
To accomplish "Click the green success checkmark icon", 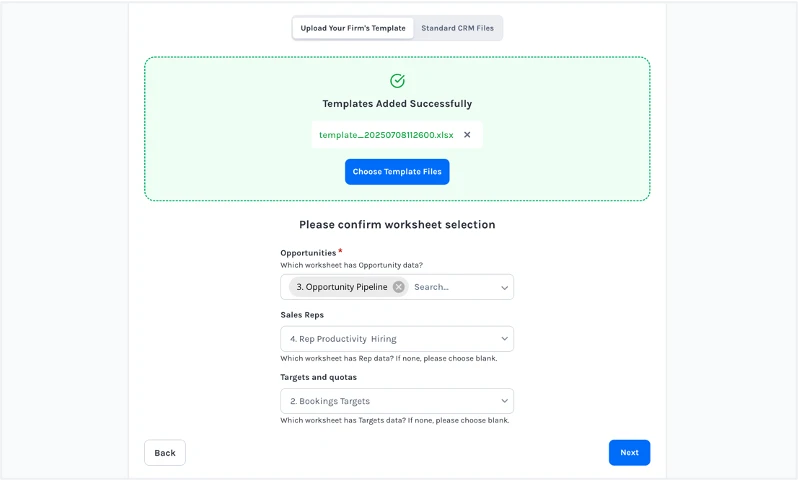I will 397,81.
